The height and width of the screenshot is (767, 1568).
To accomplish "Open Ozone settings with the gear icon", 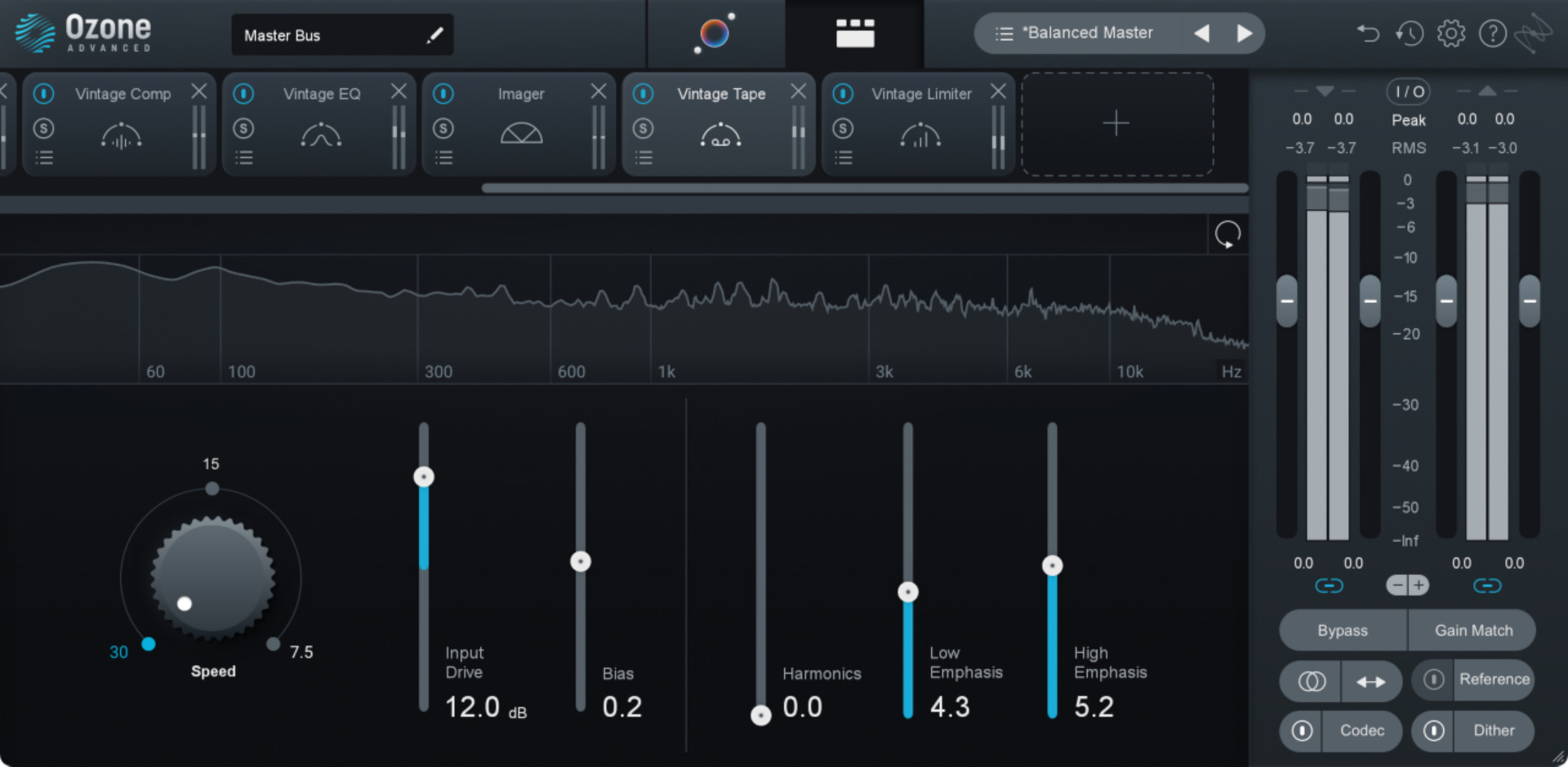I will pos(1451,33).
